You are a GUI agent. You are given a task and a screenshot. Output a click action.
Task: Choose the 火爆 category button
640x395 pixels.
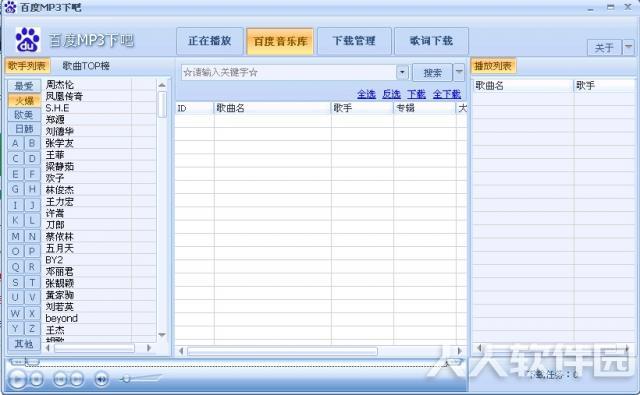[x=24, y=100]
